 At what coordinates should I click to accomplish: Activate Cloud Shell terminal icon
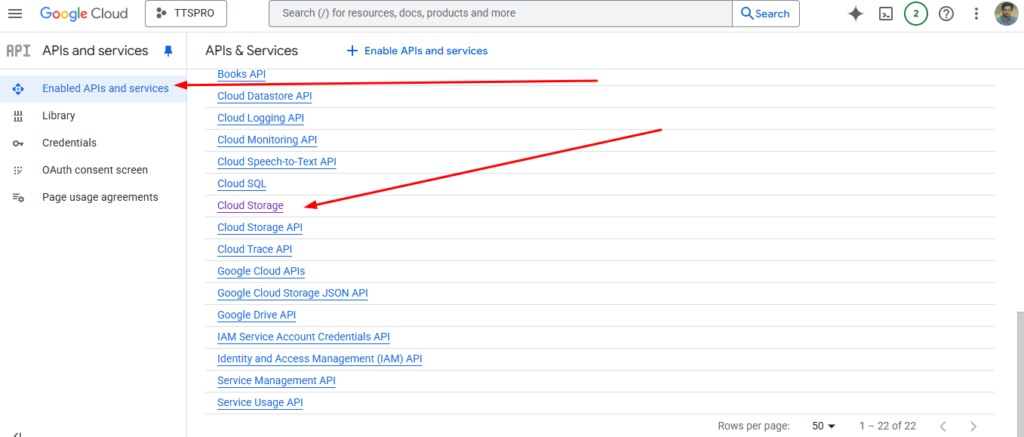click(x=885, y=14)
